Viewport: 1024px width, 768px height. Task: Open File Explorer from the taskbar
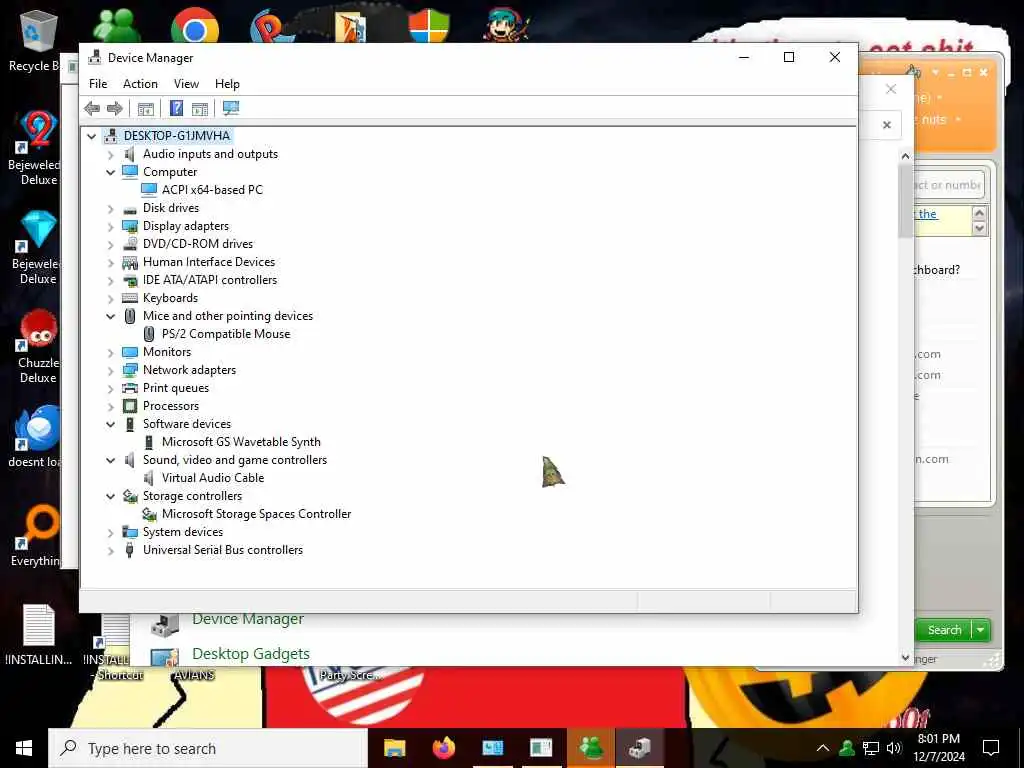[394, 748]
